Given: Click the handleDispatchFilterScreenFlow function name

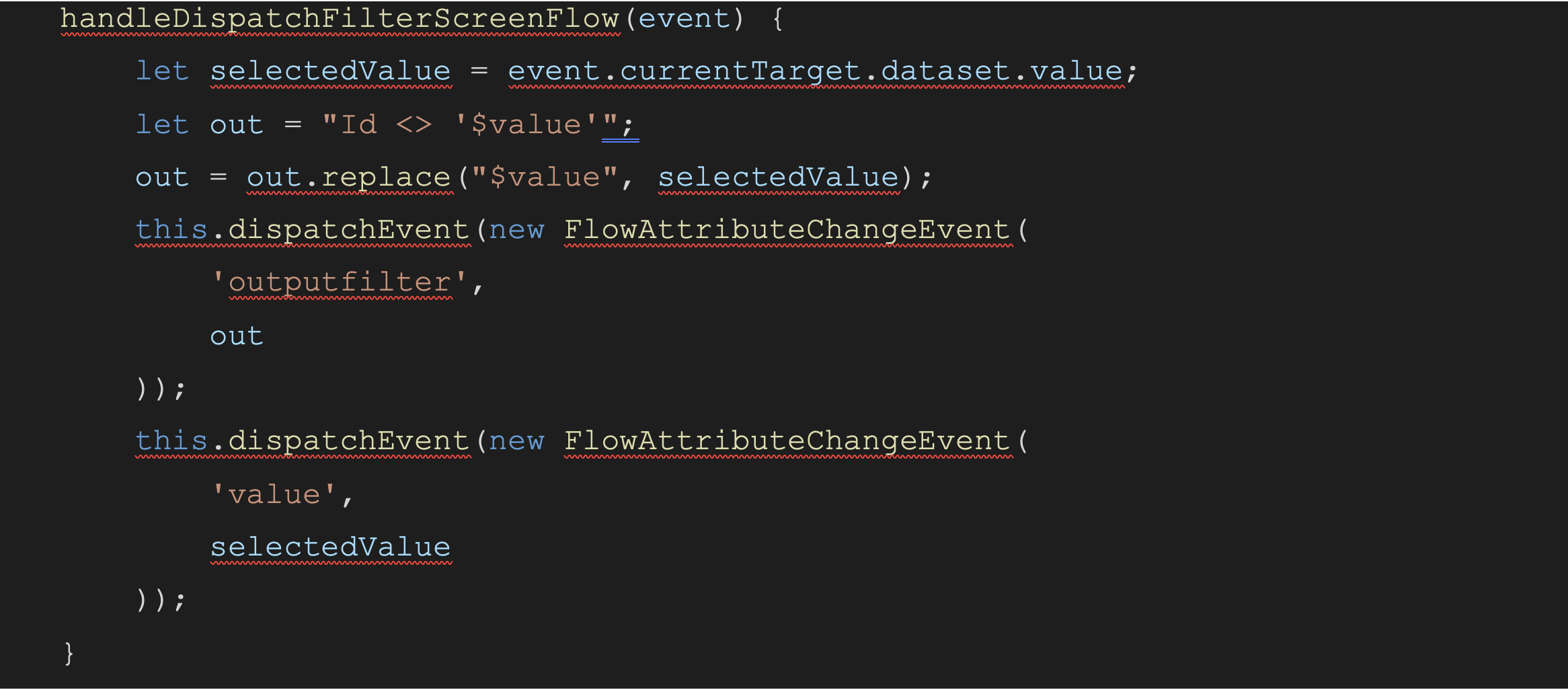Looking at the screenshot, I should click(340, 19).
